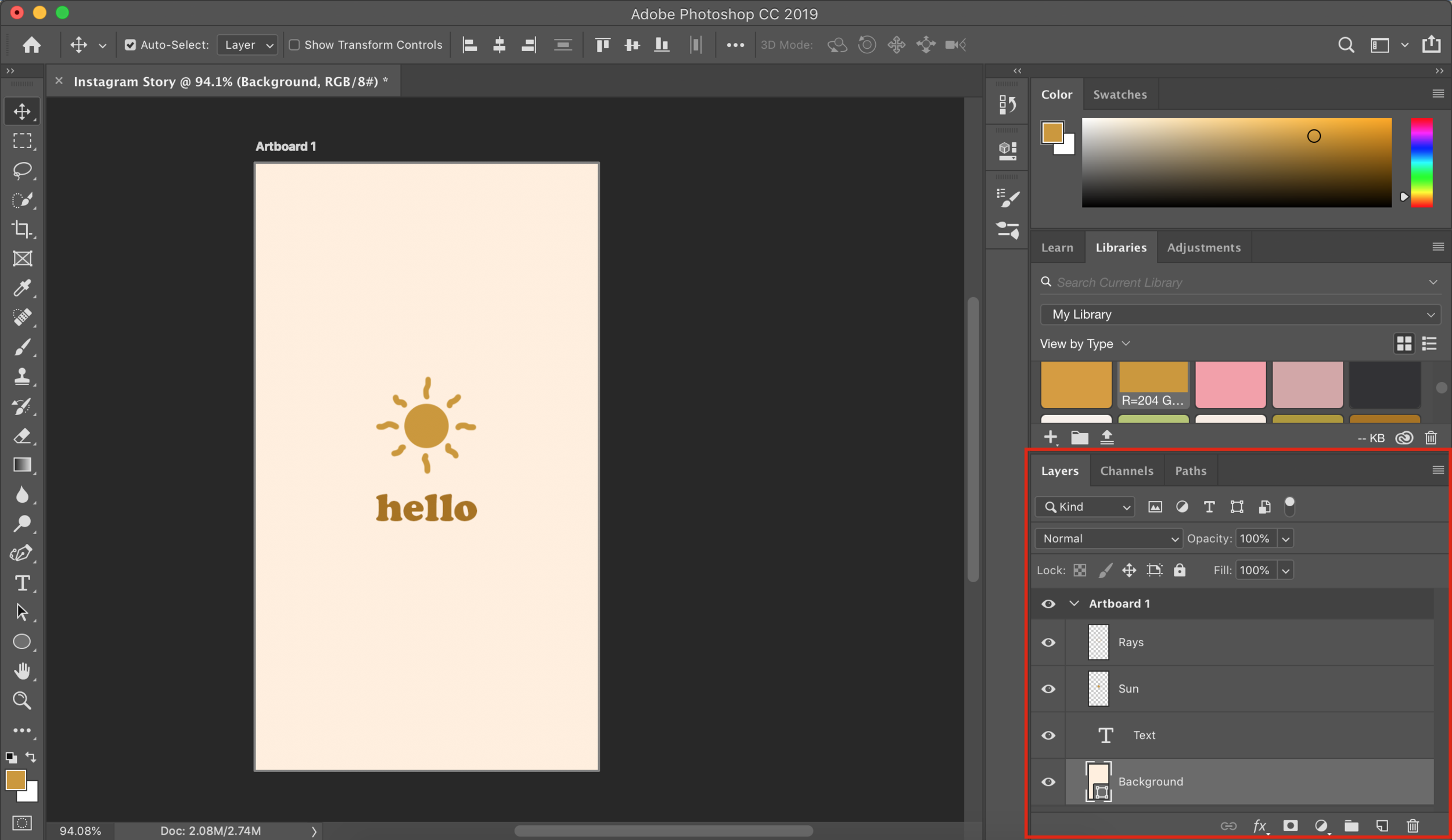Select the Dodge tool
This screenshot has width=1452, height=840.
click(22, 524)
